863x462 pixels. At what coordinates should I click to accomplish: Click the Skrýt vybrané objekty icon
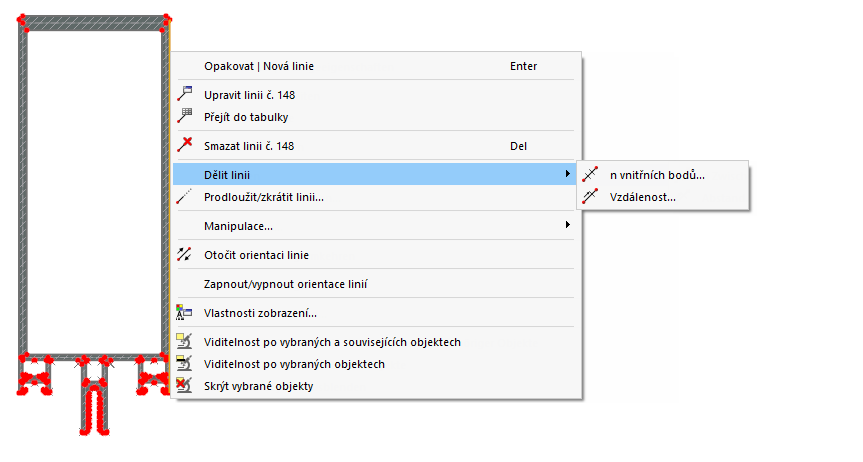184,385
